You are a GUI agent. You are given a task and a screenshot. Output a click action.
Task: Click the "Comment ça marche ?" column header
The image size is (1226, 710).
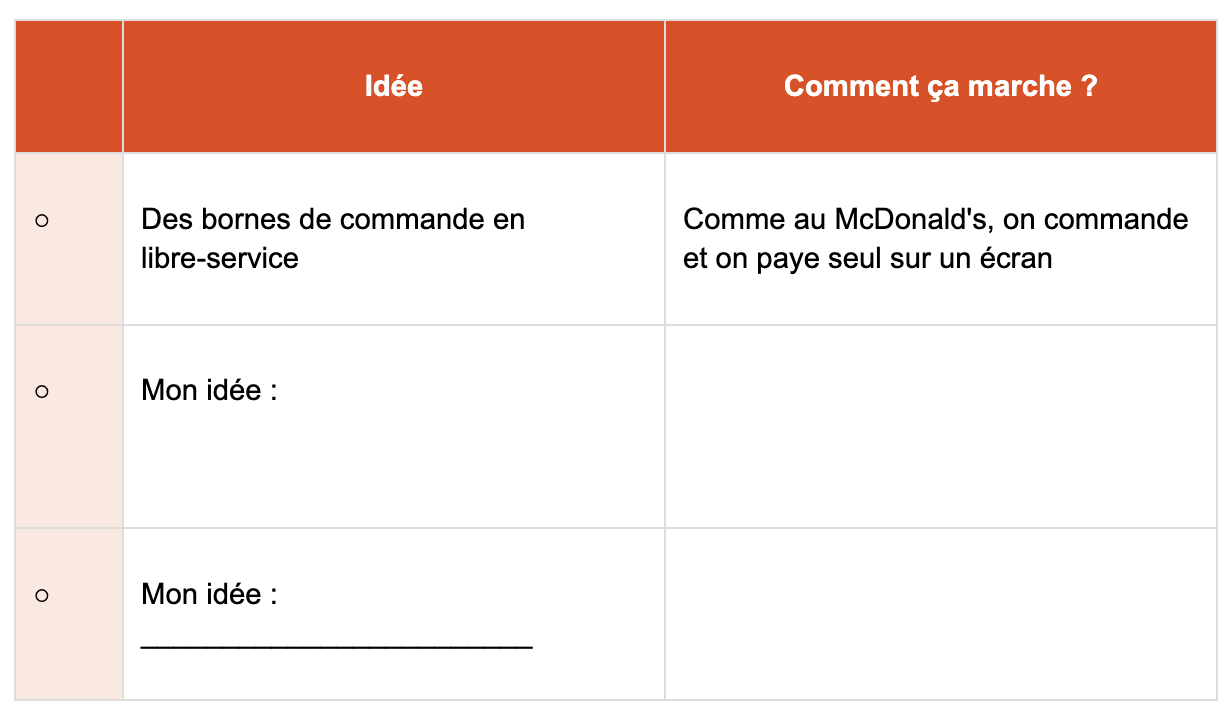(940, 86)
